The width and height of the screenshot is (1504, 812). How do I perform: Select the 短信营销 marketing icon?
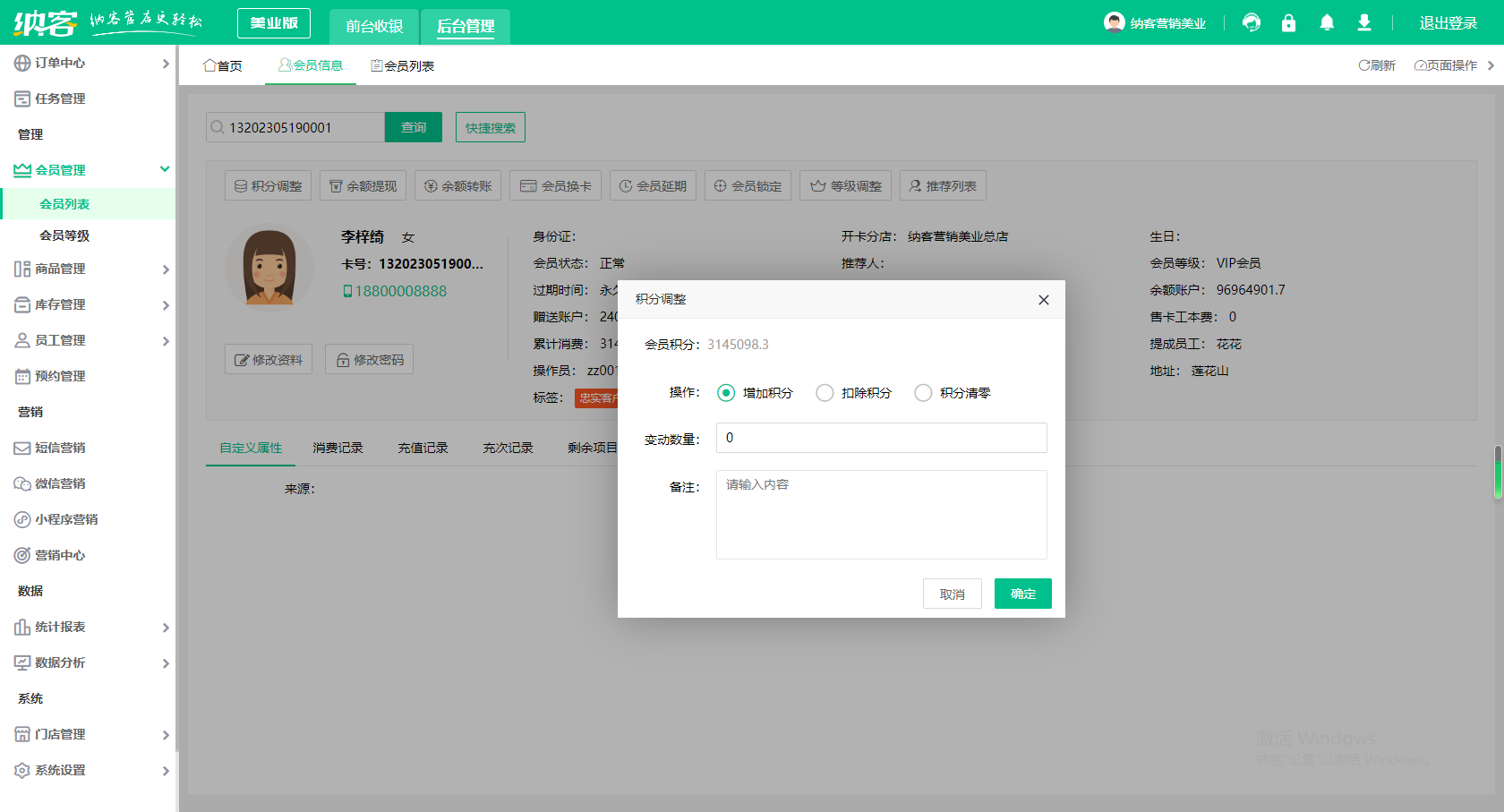21,448
